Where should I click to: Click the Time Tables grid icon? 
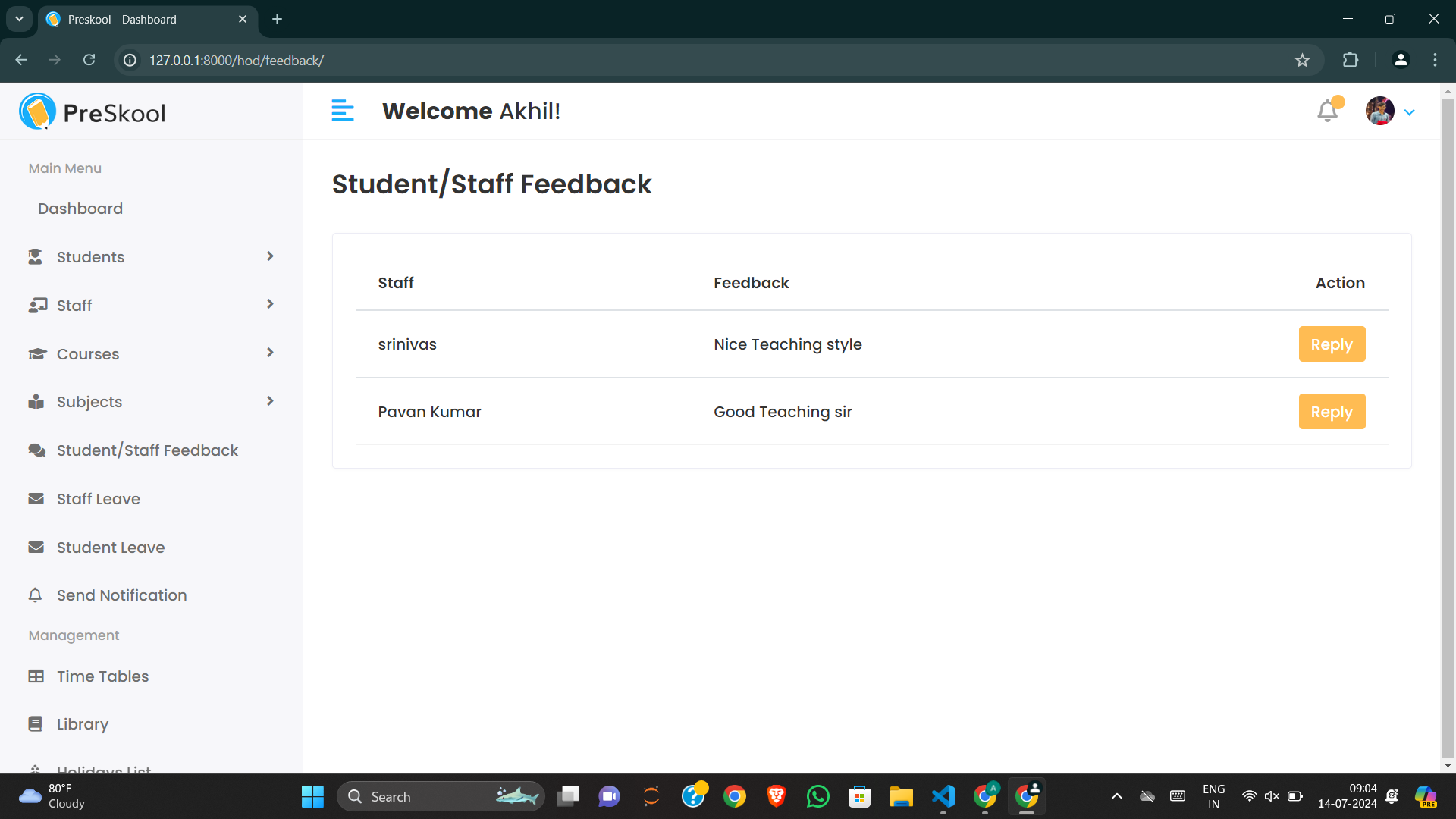pos(36,676)
